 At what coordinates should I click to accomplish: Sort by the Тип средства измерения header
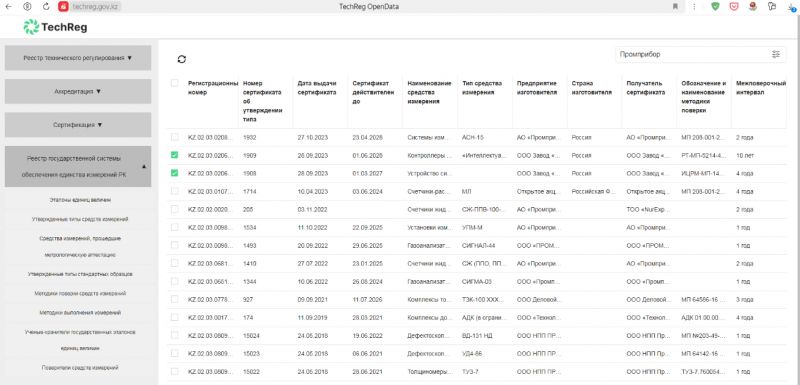point(482,88)
